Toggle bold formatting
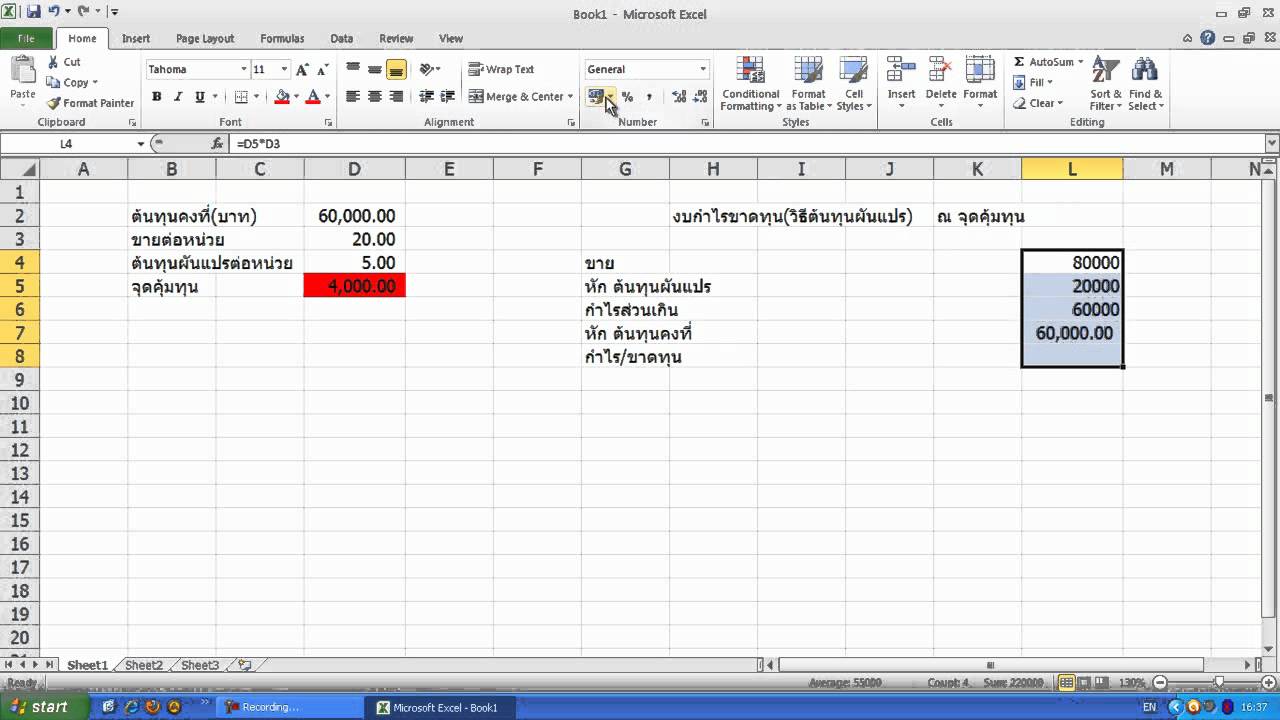Screen dimensions: 1280x720 157,97
